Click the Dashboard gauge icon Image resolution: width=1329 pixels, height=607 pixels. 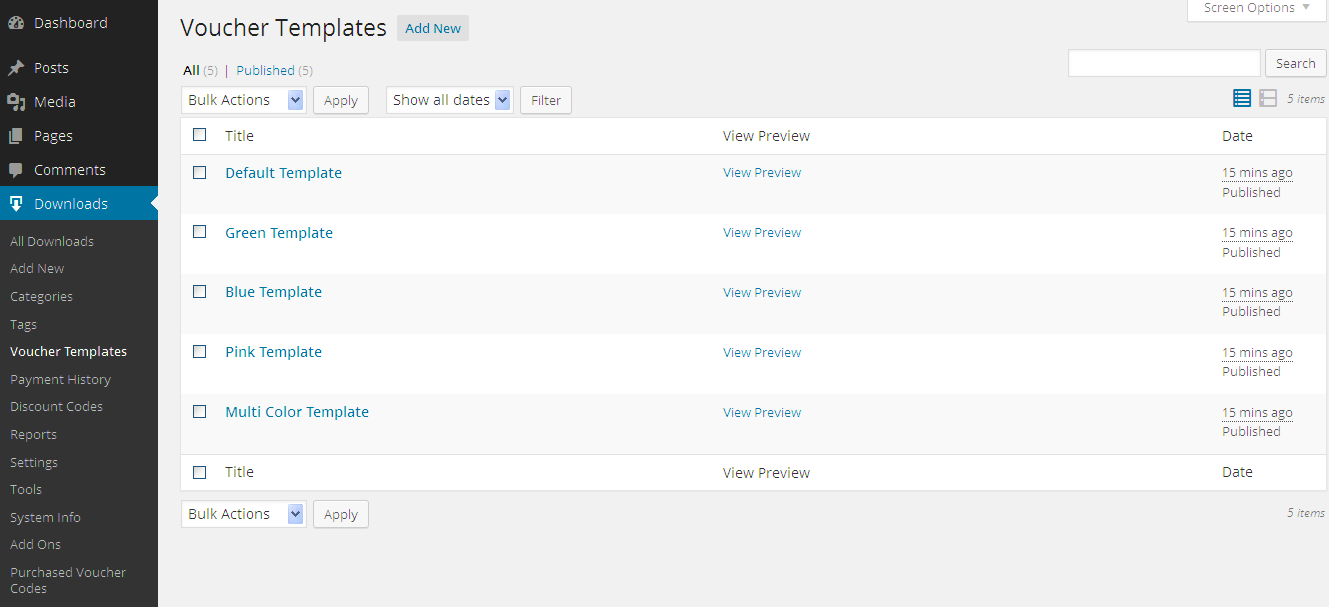tap(16, 23)
